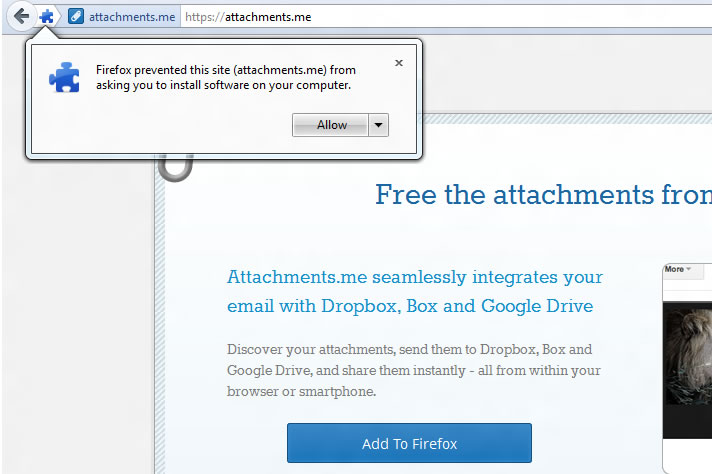Go back with the browser back arrow
This screenshot has width=712, height=474.
click(x=21, y=17)
